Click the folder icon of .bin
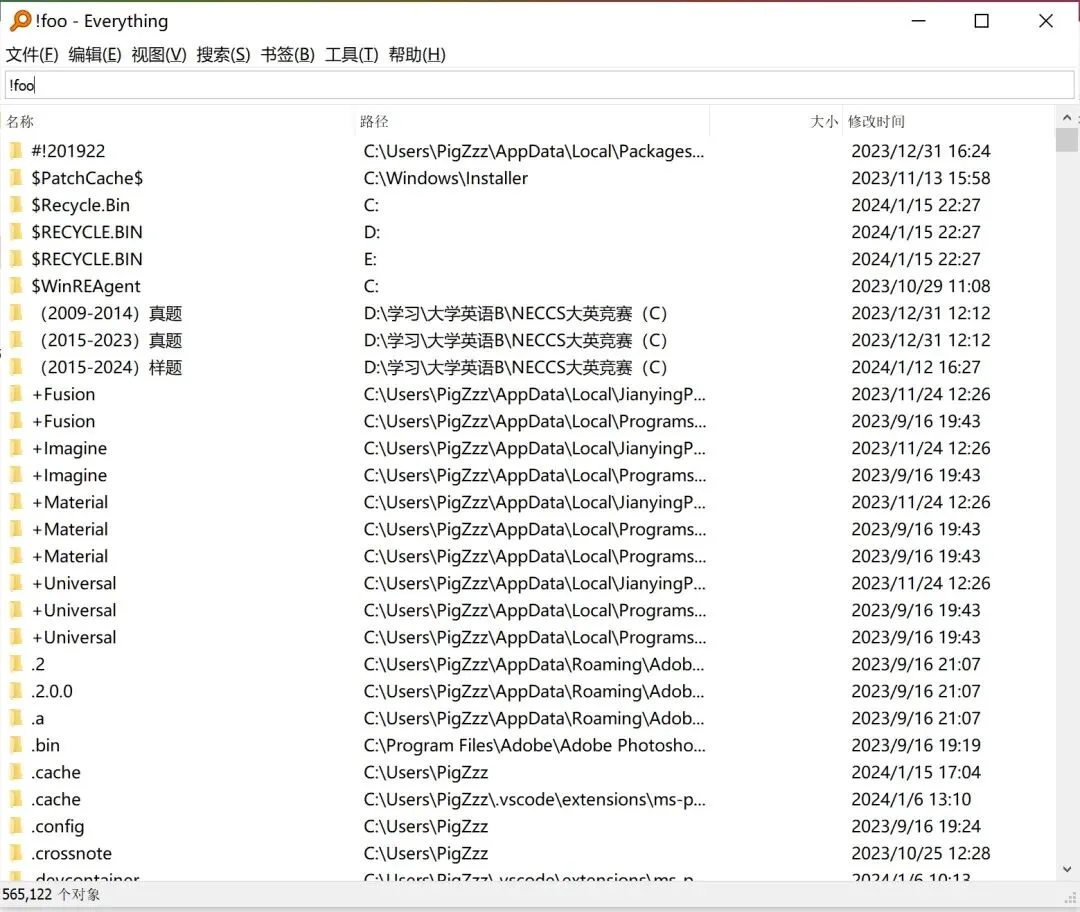Viewport: 1080px width, 912px height. (x=16, y=745)
